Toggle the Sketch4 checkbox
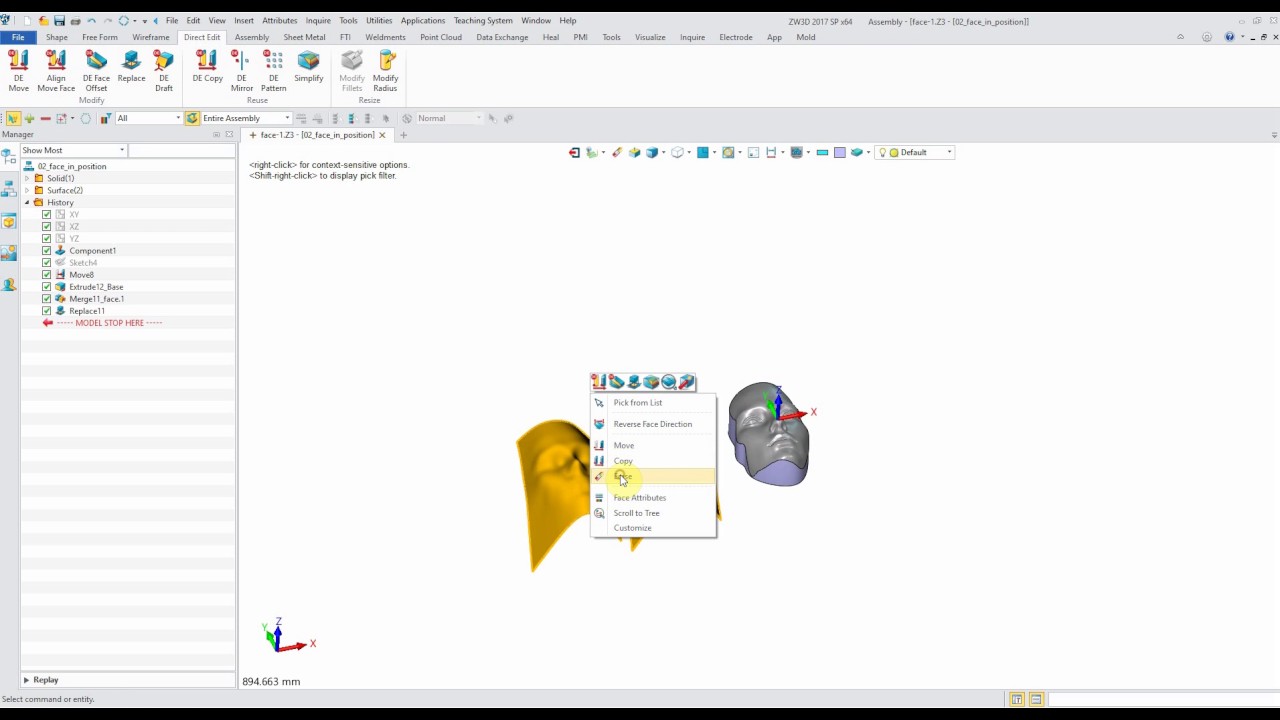1280x720 pixels. click(x=46, y=263)
